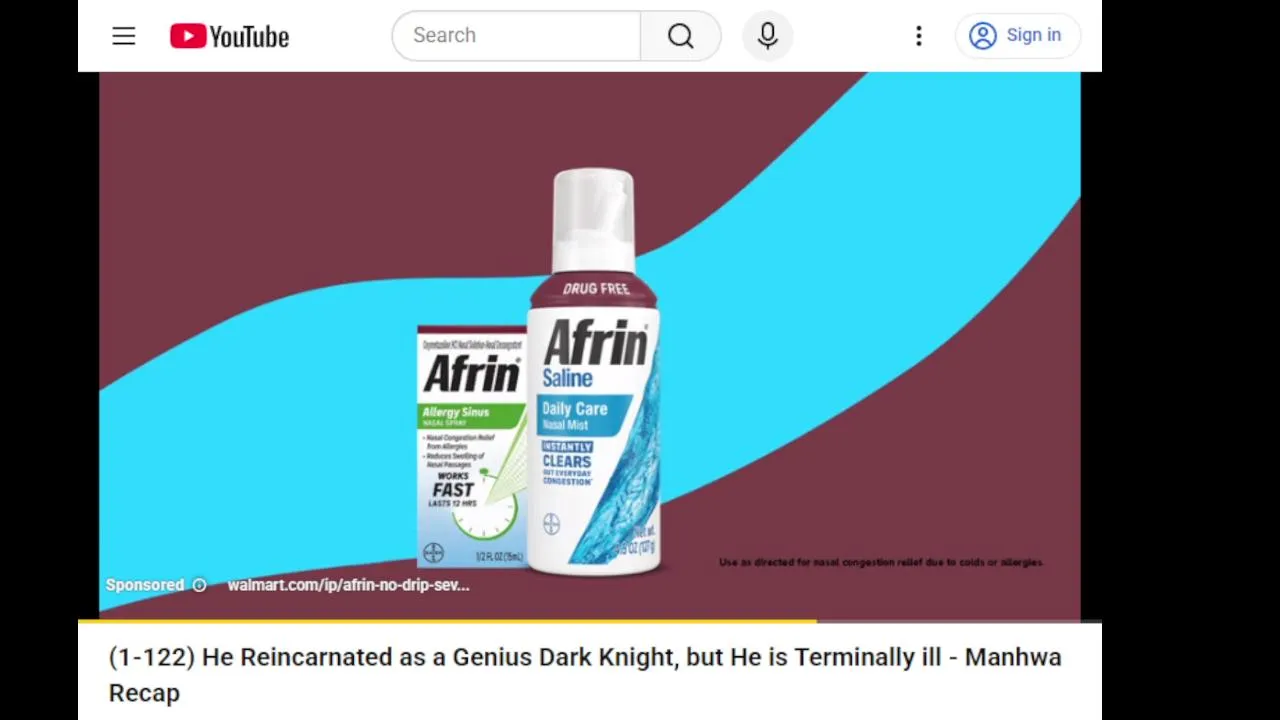The width and height of the screenshot is (1280, 720).
Task: Click the search magnifier button
Action: click(680, 36)
